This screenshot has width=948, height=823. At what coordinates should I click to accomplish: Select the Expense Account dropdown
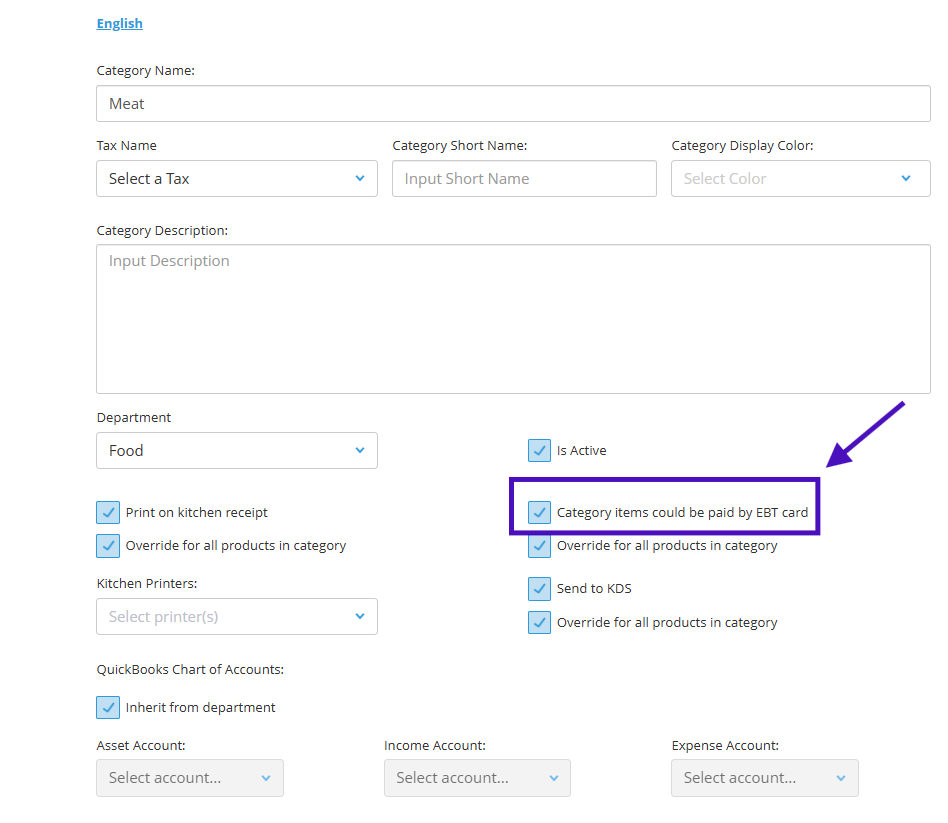click(x=764, y=778)
